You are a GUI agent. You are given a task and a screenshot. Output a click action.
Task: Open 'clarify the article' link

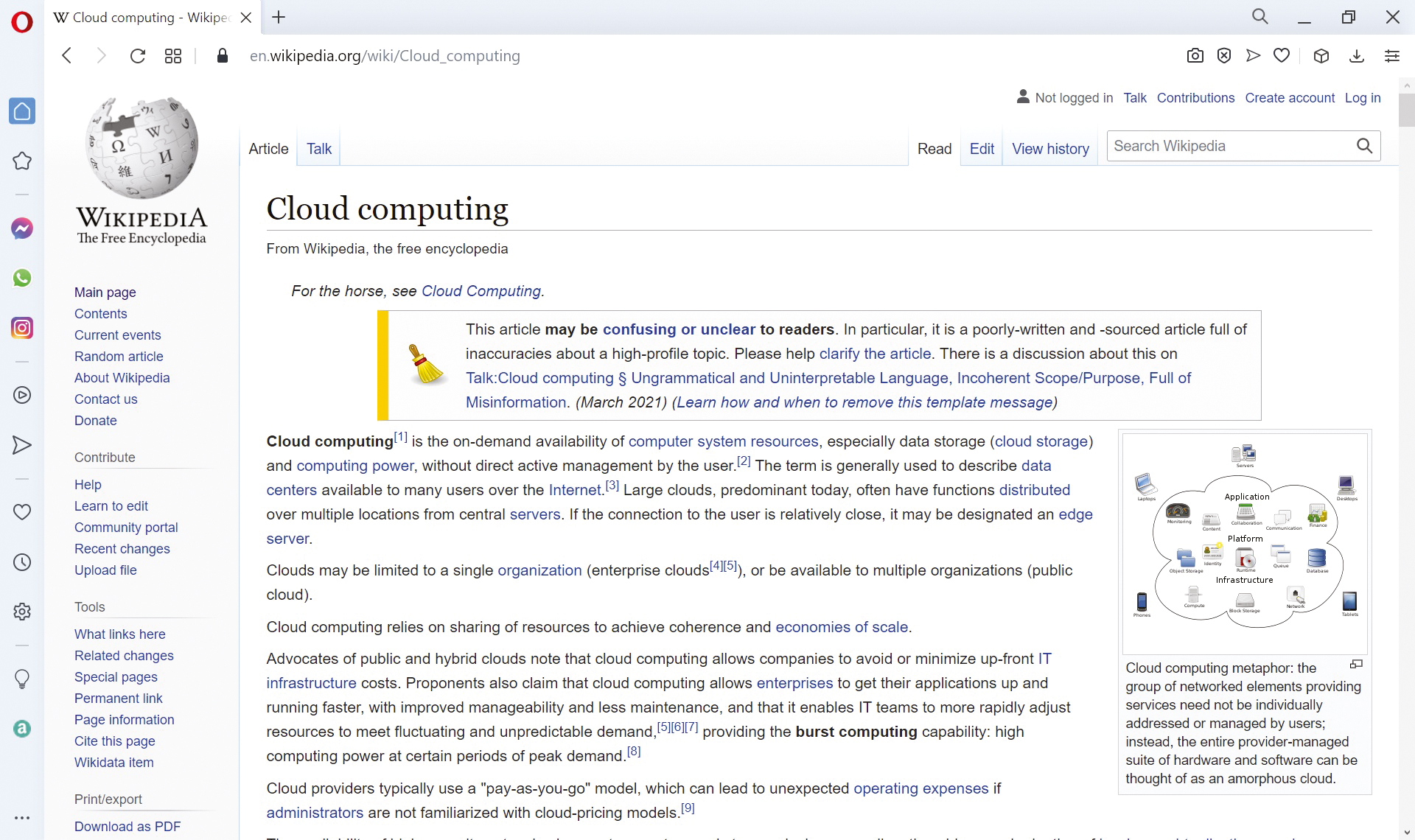(876, 354)
